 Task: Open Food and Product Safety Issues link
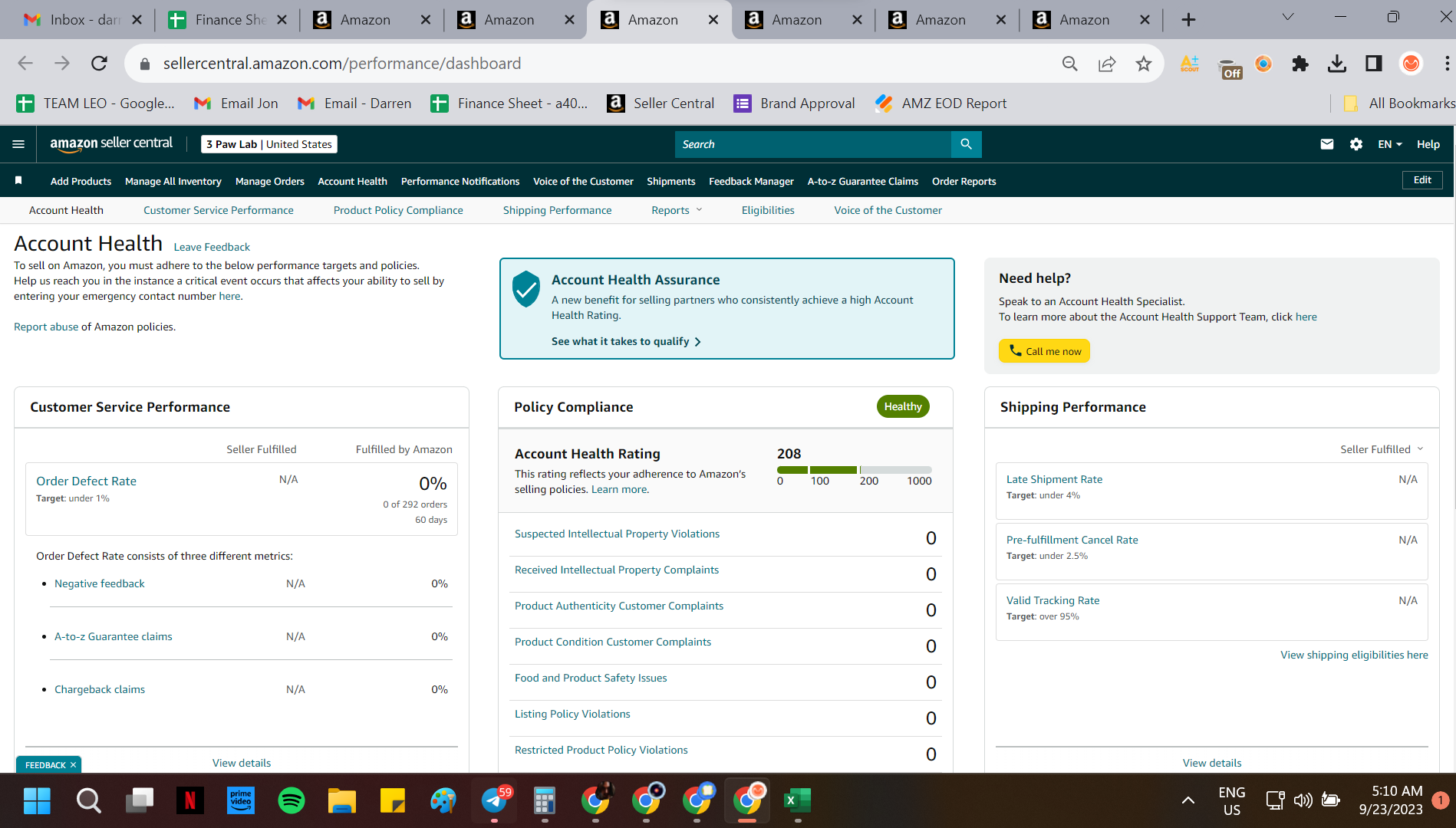[591, 678]
